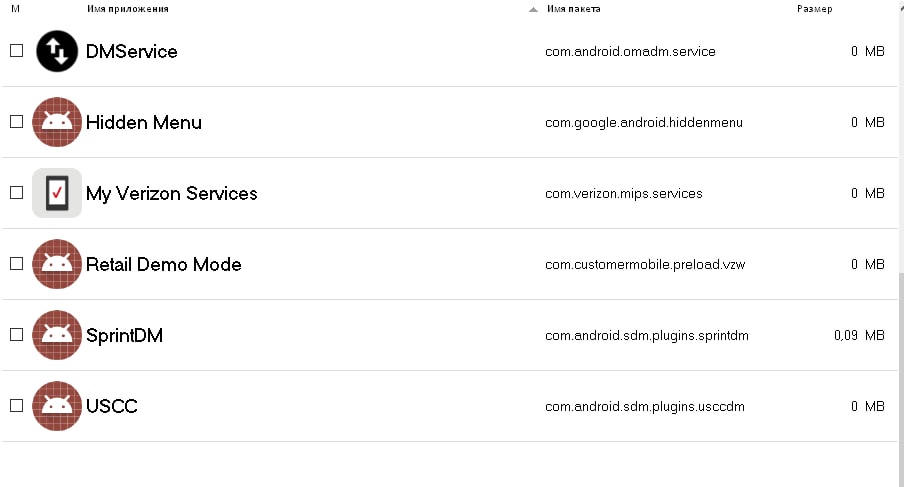Image resolution: width=904 pixels, height=487 pixels.
Task: Select the Retail Demo Mode checkbox
Action: click(x=17, y=263)
